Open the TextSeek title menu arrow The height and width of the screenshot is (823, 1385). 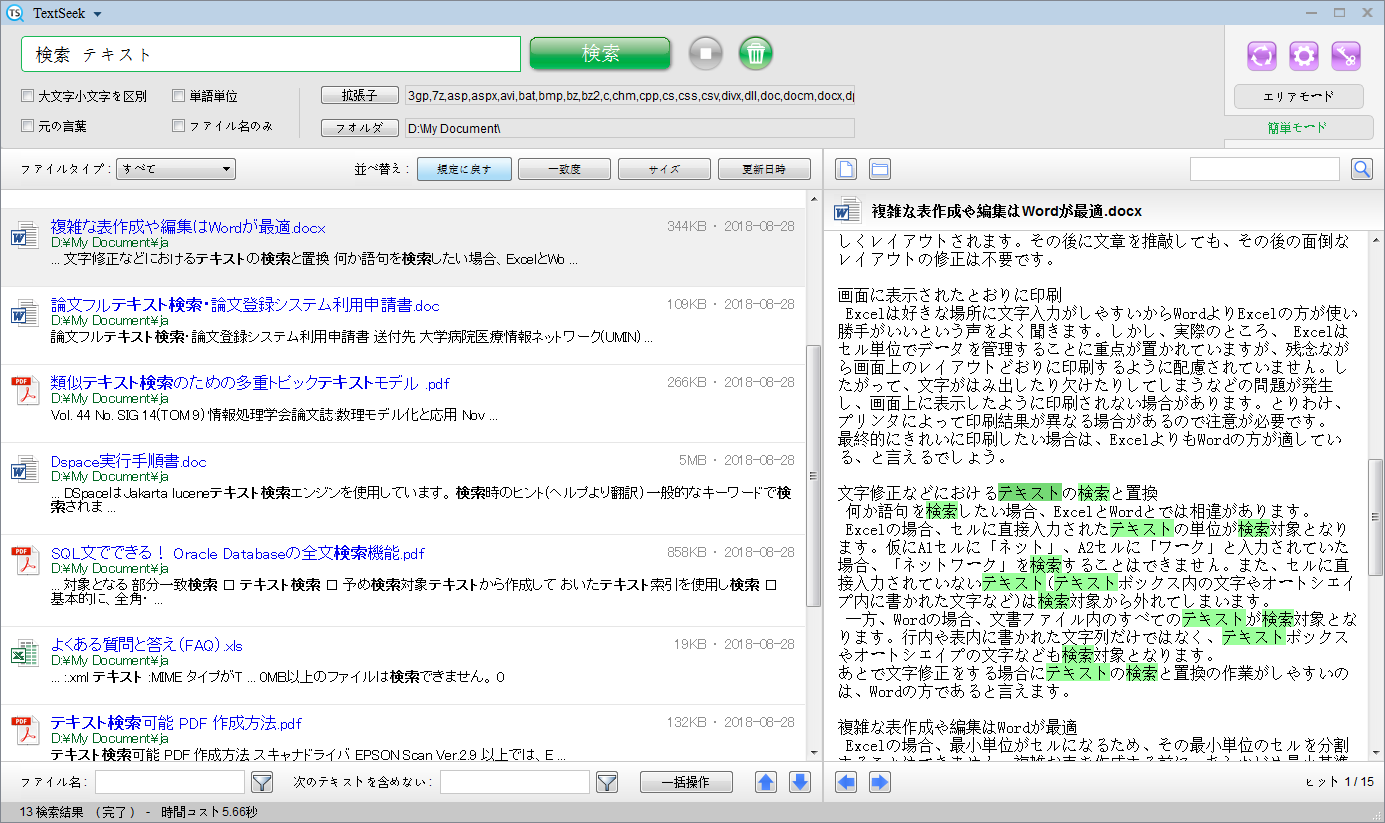(x=97, y=14)
